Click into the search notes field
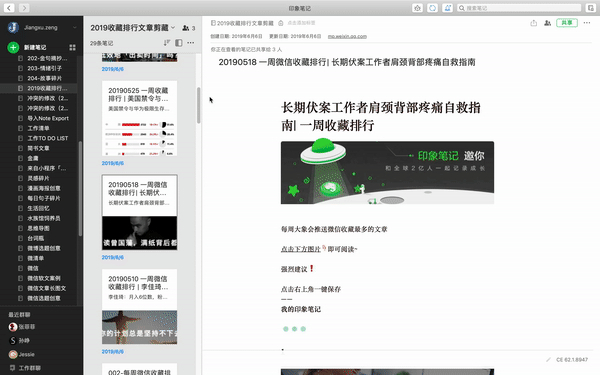 [519, 8]
